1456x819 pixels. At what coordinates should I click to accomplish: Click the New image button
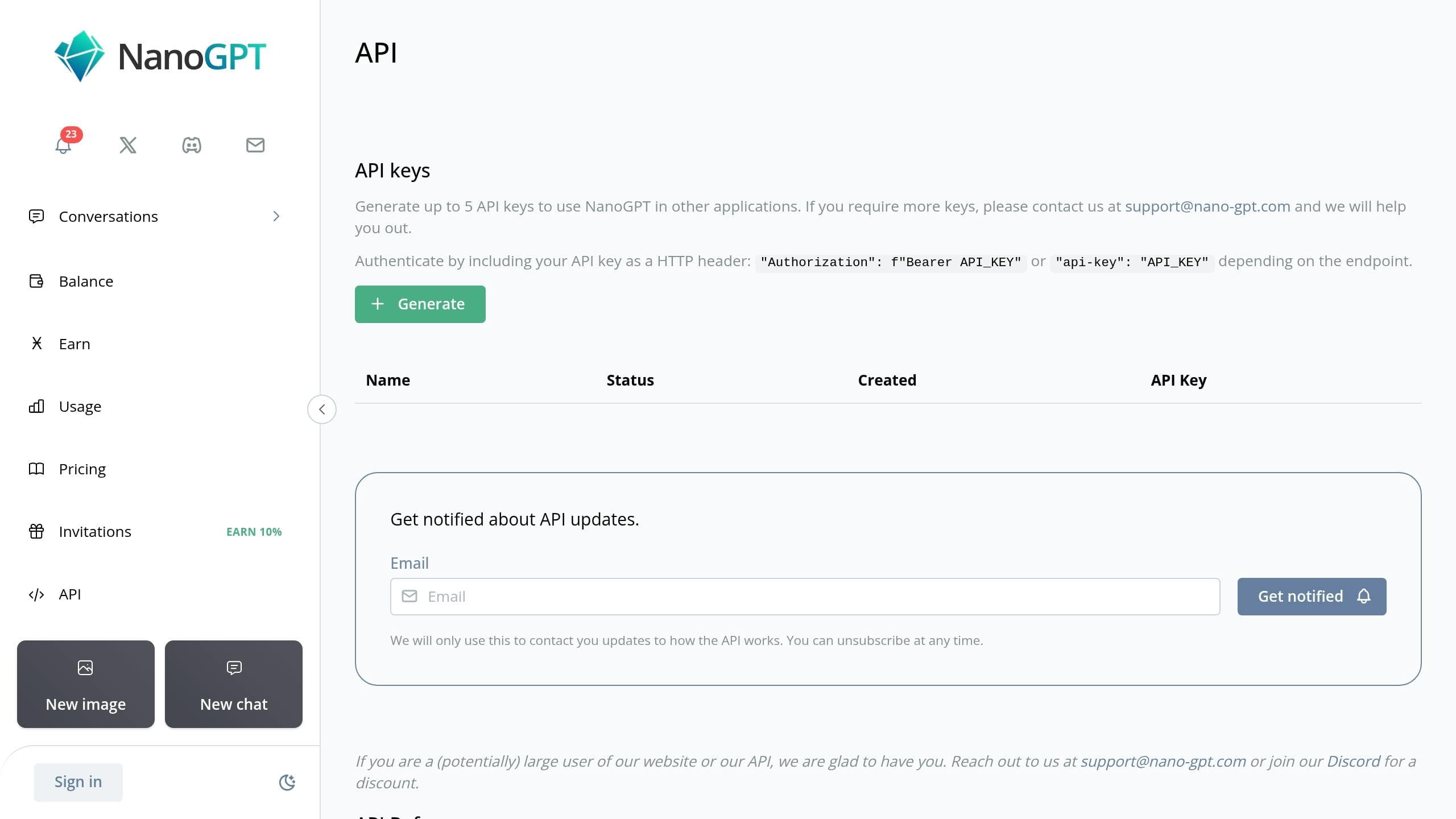tap(86, 684)
